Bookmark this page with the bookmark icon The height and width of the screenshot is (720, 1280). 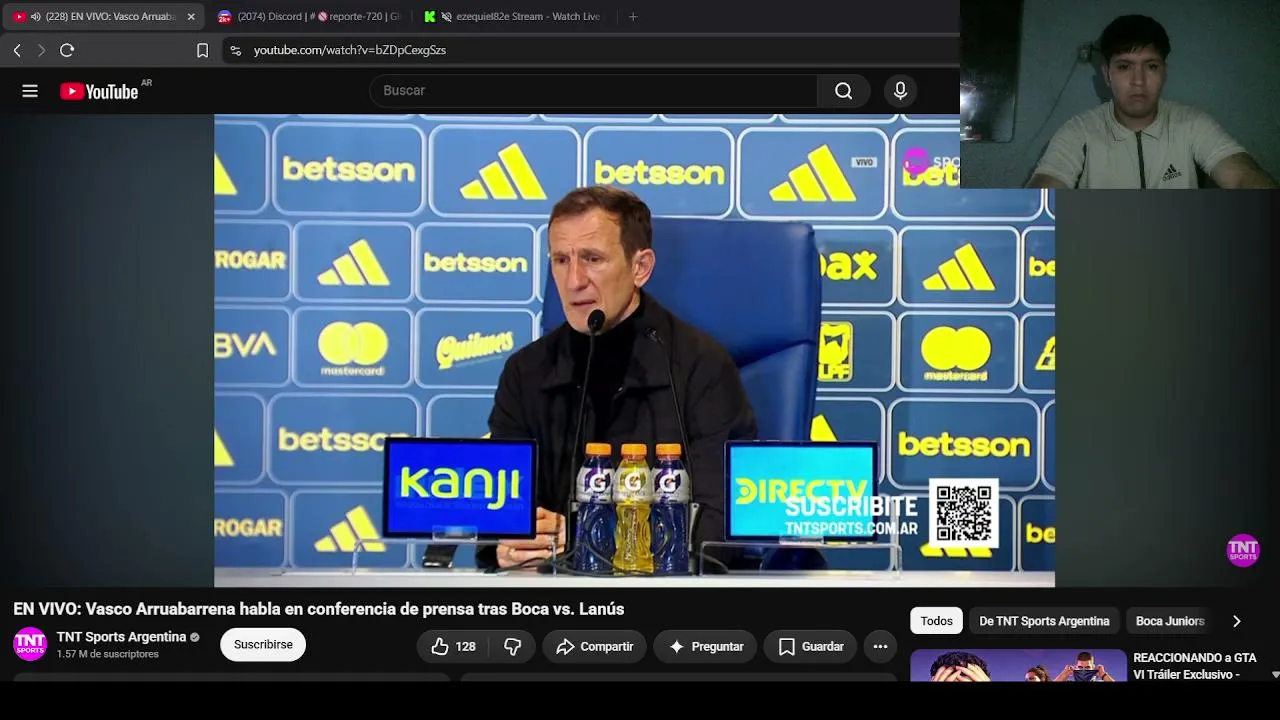pos(202,50)
